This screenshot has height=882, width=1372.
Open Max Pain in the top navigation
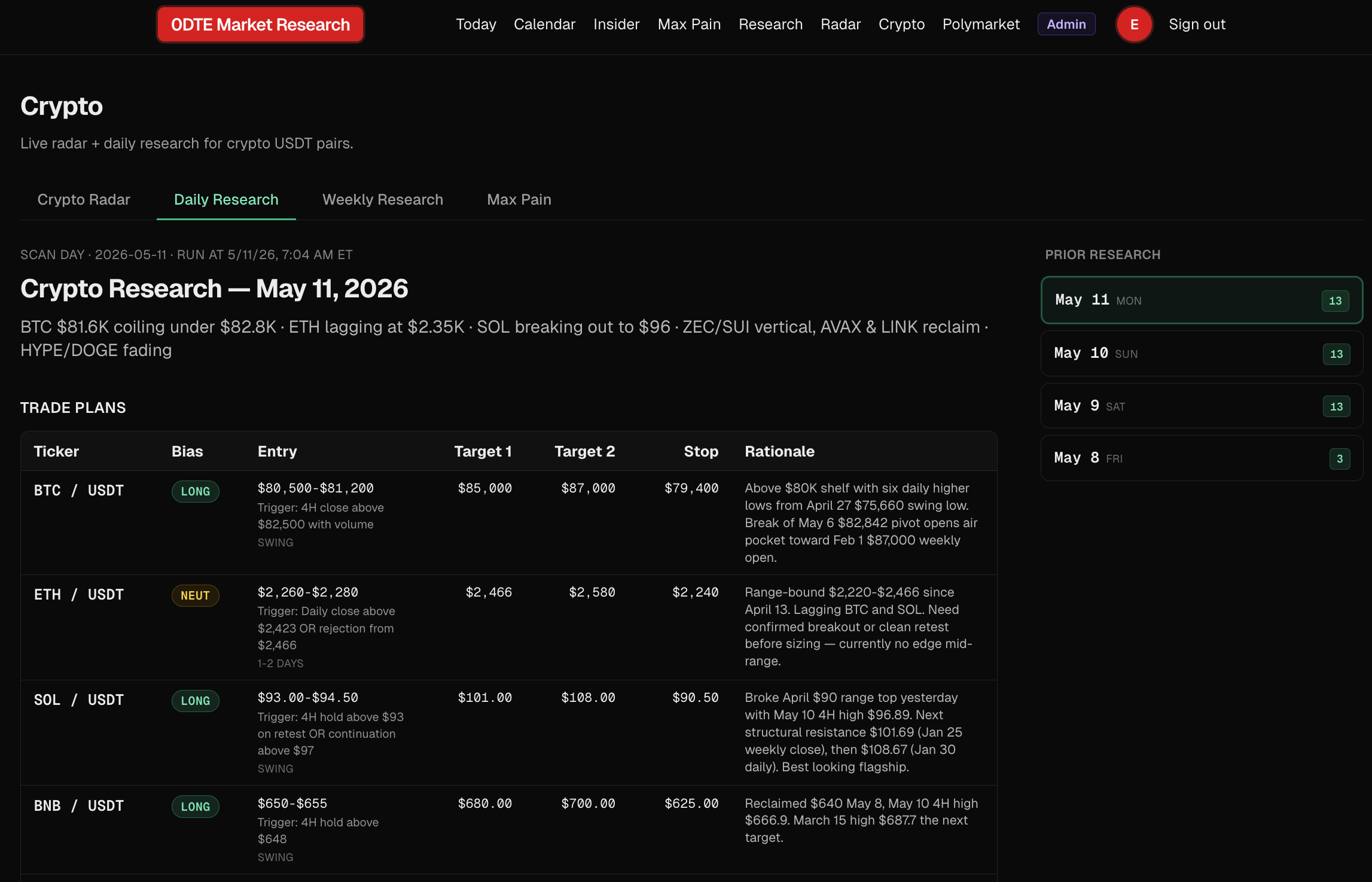[689, 25]
